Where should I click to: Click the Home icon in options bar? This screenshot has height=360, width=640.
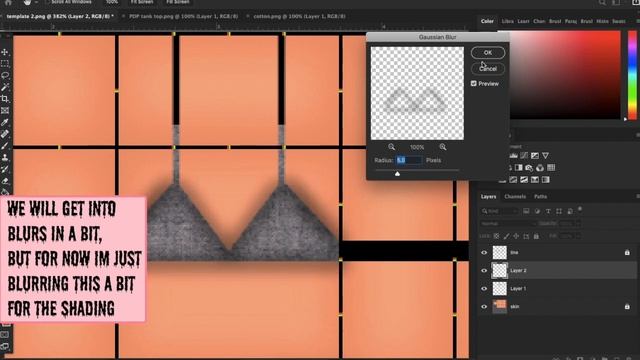[8, 2]
